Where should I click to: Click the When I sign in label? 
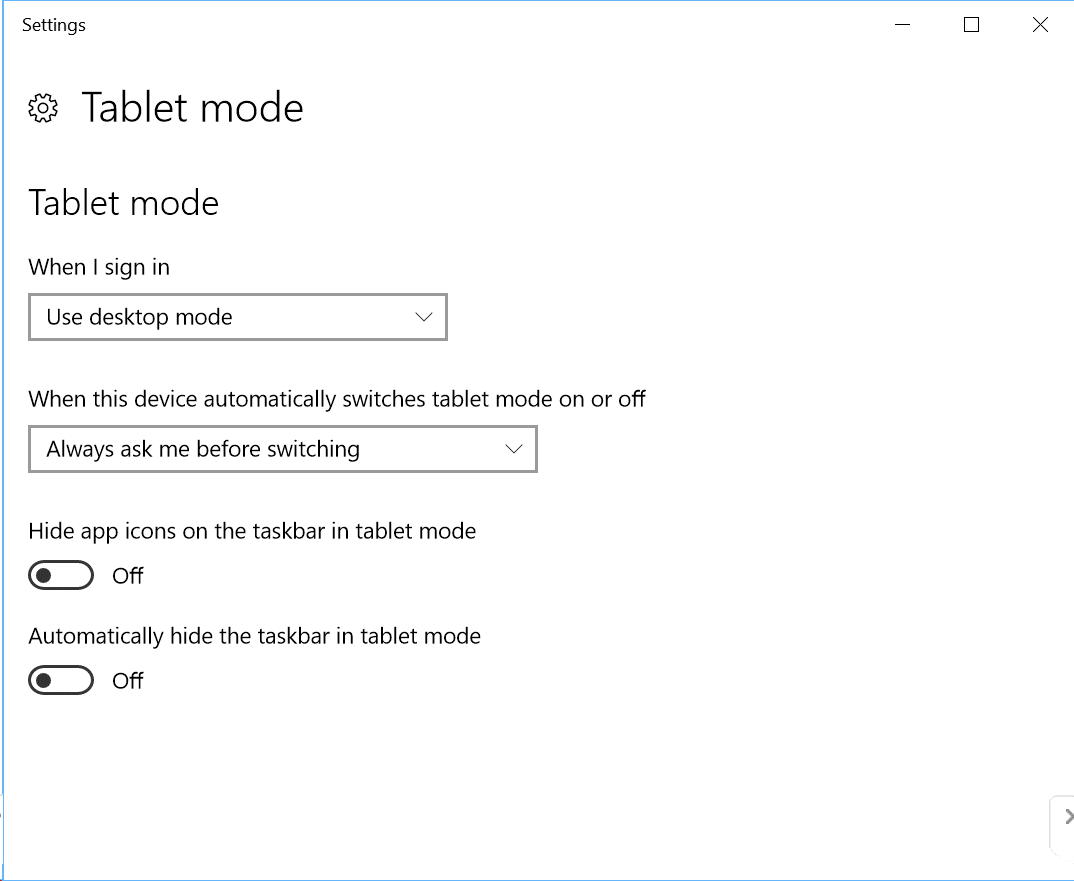100,267
